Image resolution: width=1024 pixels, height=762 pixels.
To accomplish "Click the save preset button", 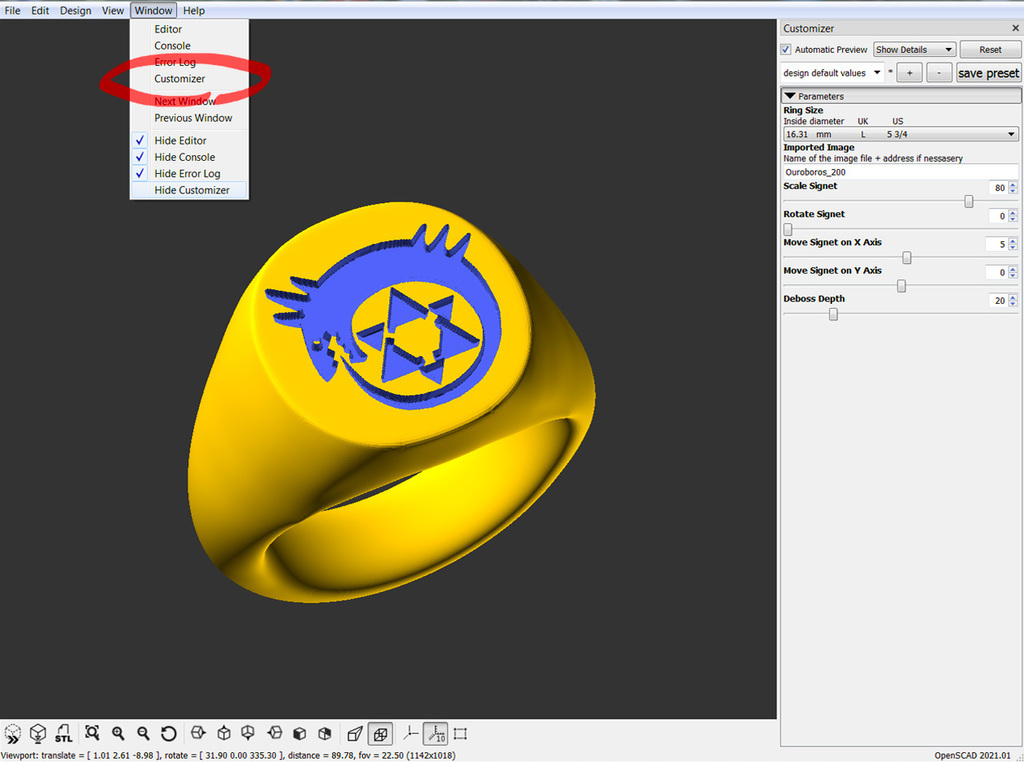I will (988, 72).
